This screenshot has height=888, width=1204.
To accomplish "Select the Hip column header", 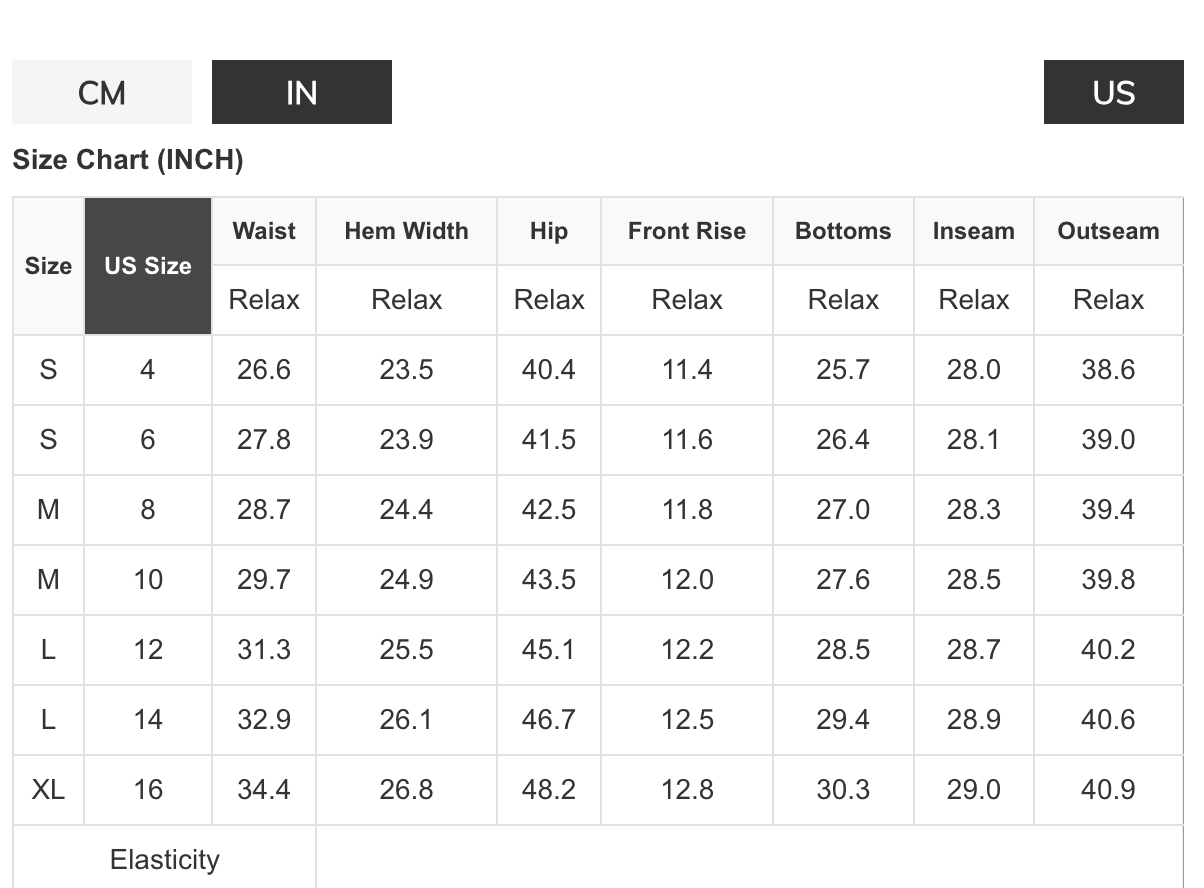I will click(548, 231).
